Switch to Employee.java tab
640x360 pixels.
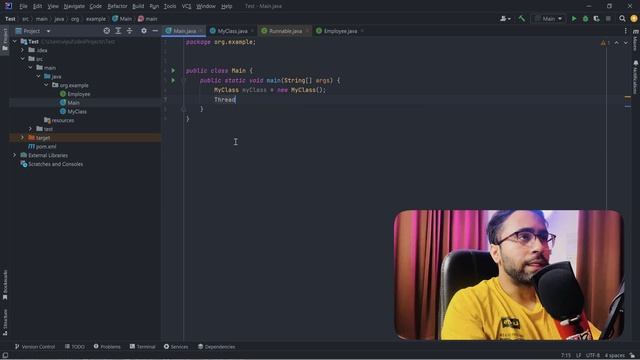(339, 31)
